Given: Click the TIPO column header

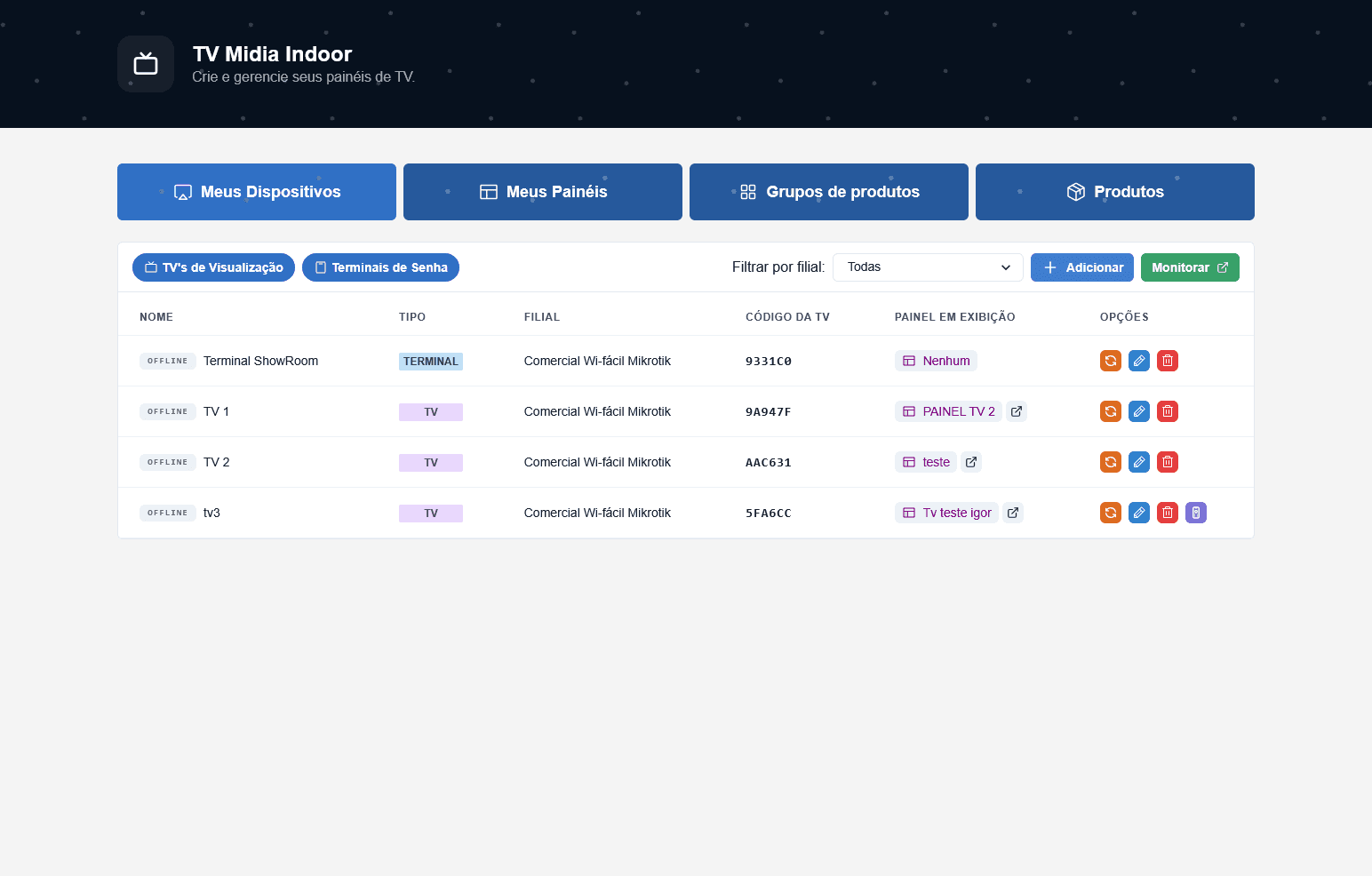Looking at the screenshot, I should point(412,317).
